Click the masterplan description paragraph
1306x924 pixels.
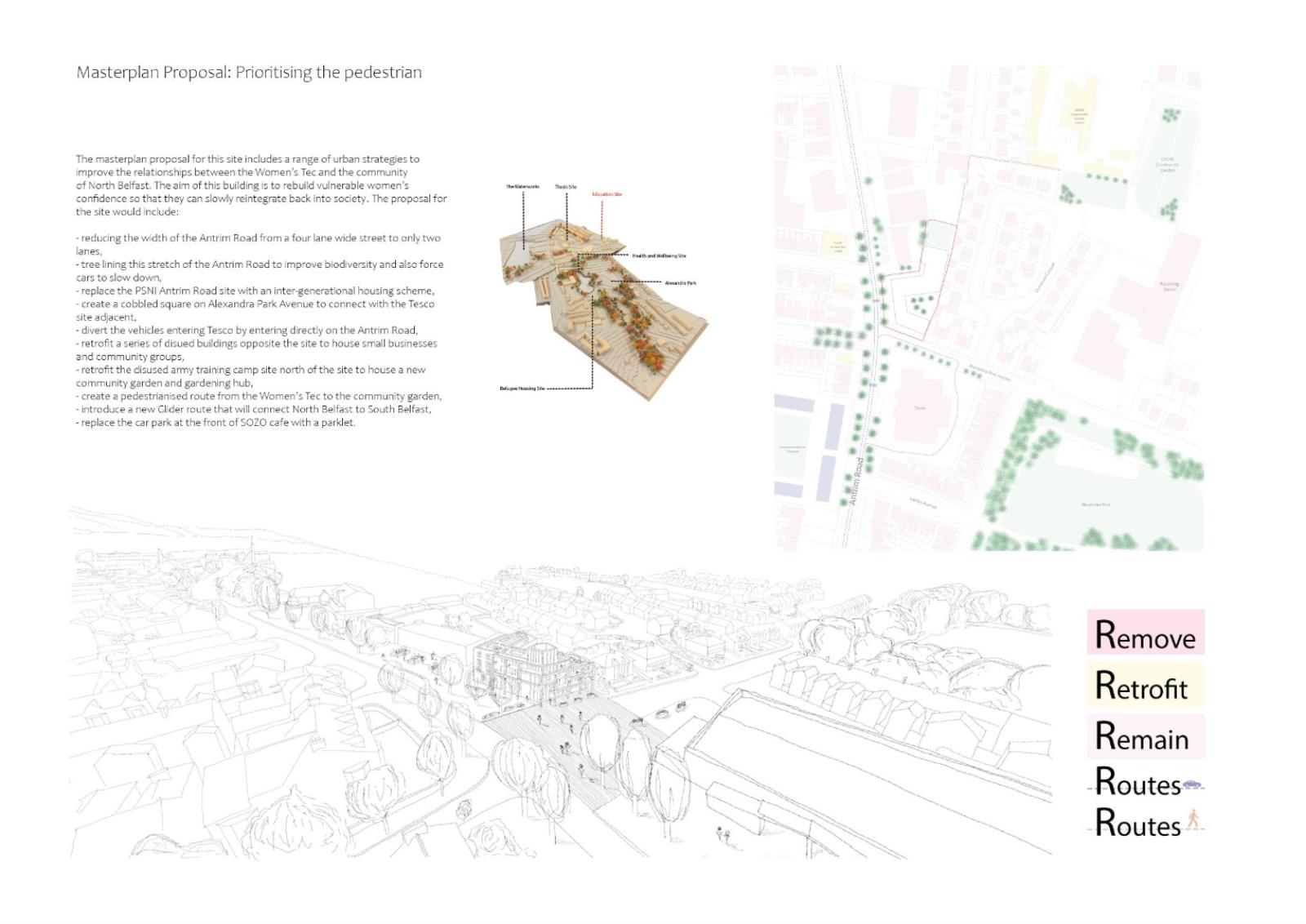(x=261, y=185)
